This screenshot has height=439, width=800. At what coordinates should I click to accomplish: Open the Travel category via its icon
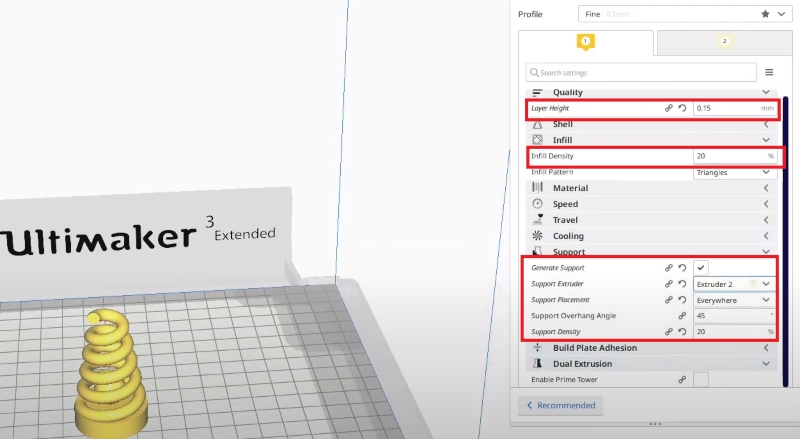coord(537,220)
